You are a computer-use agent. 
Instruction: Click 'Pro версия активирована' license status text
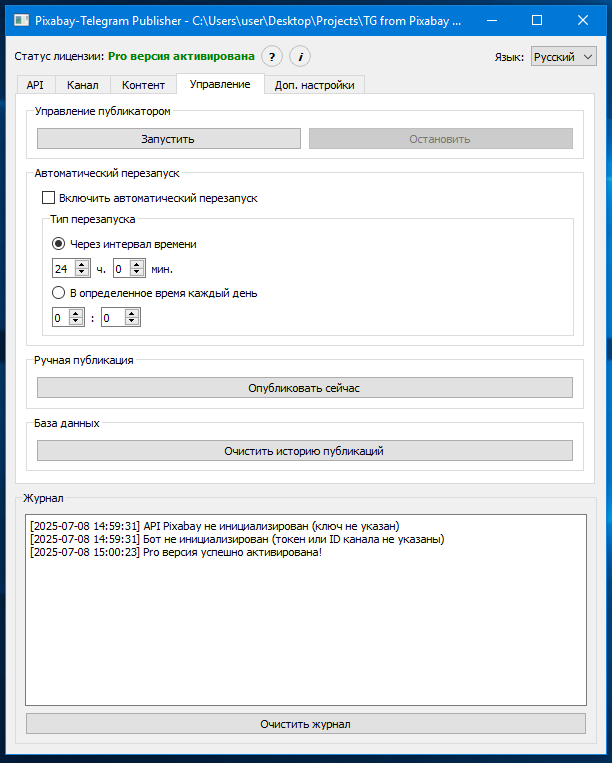coord(181,56)
